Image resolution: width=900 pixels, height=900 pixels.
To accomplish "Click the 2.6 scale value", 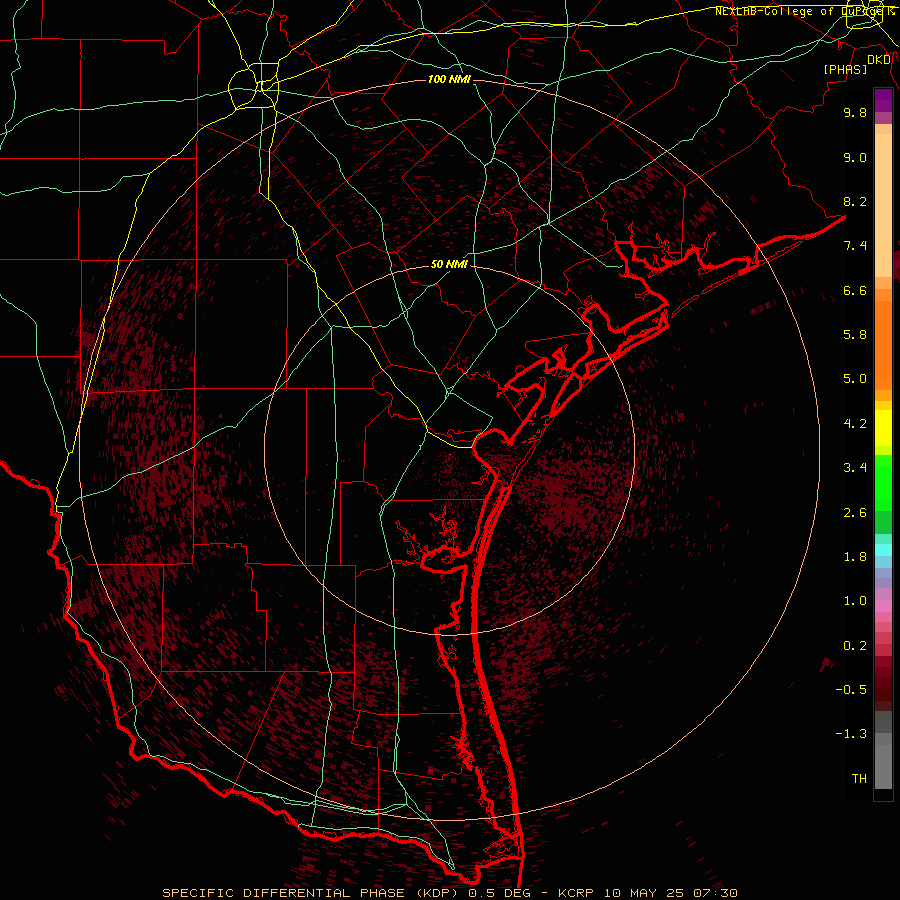I will [855, 513].
